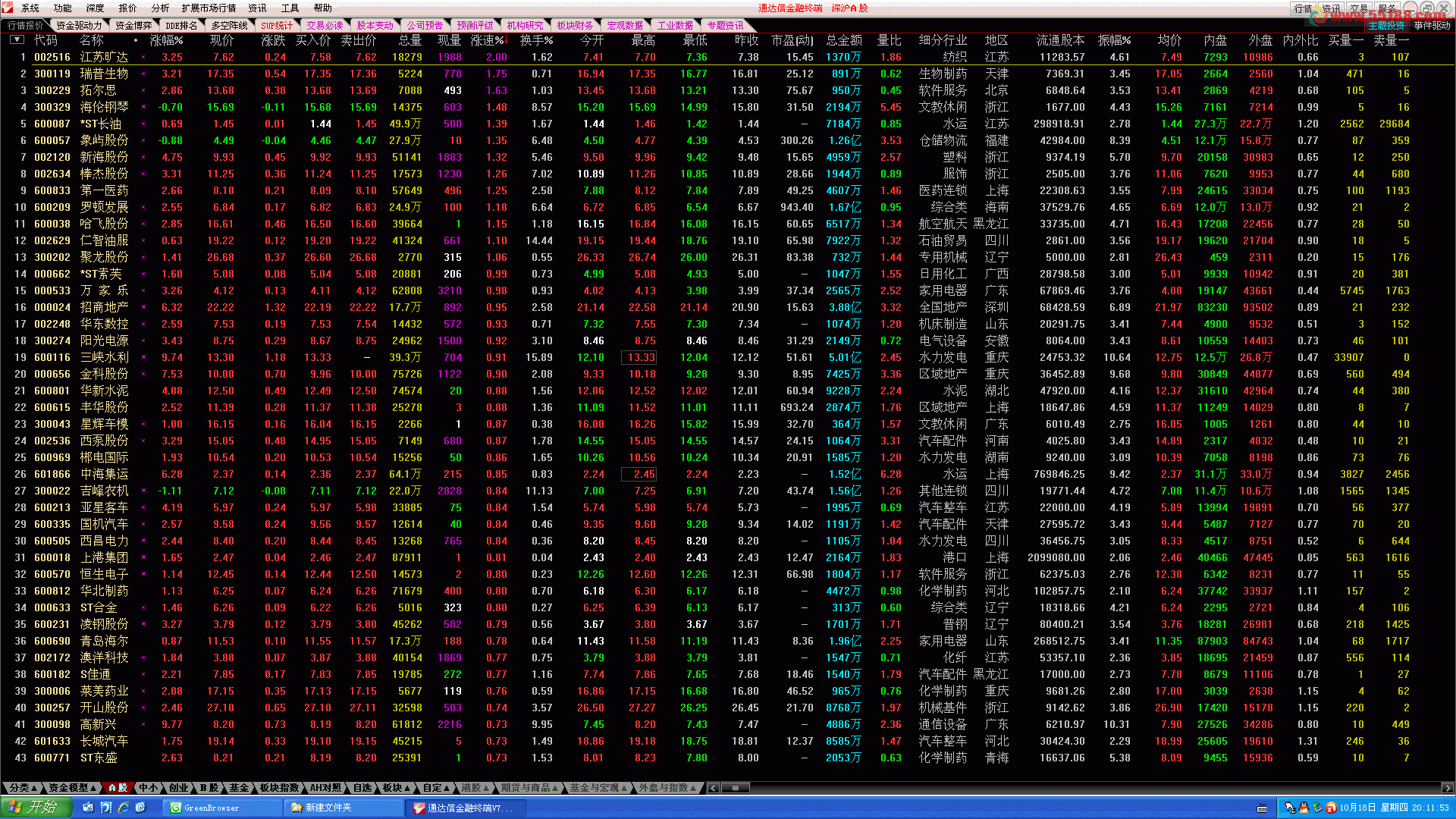Open the 工具 menu
Screen dimensions: 1456x819
tap(290, 8)
